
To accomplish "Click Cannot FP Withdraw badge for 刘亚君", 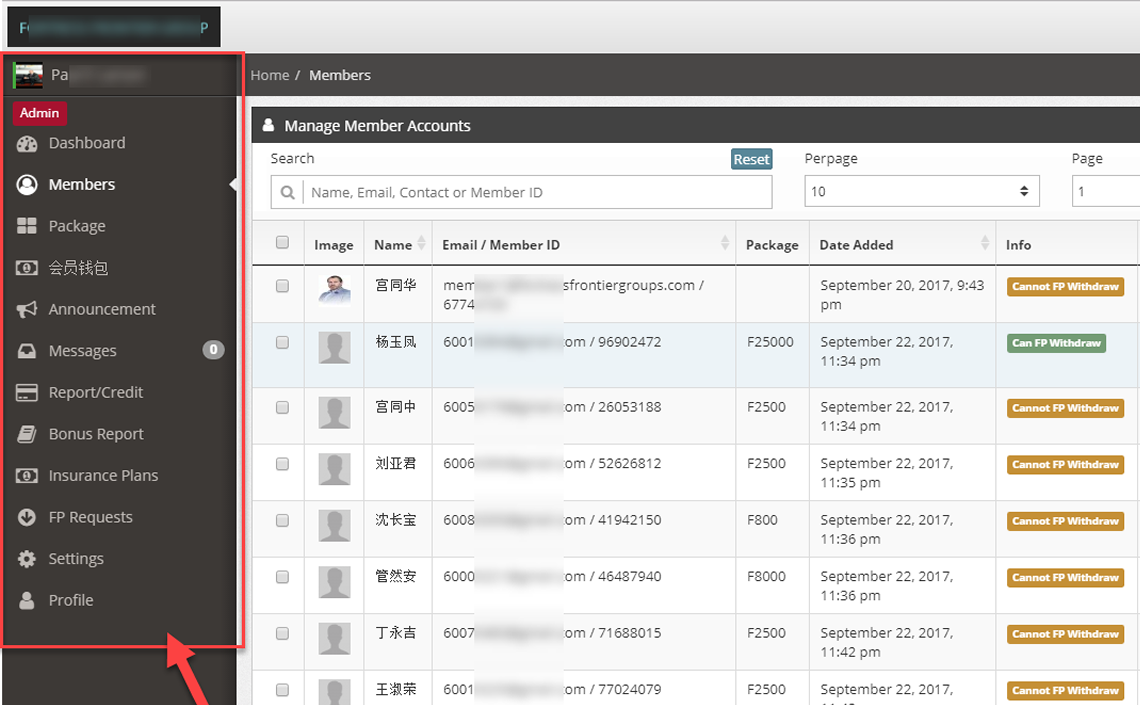I will tap(1065, 464).
